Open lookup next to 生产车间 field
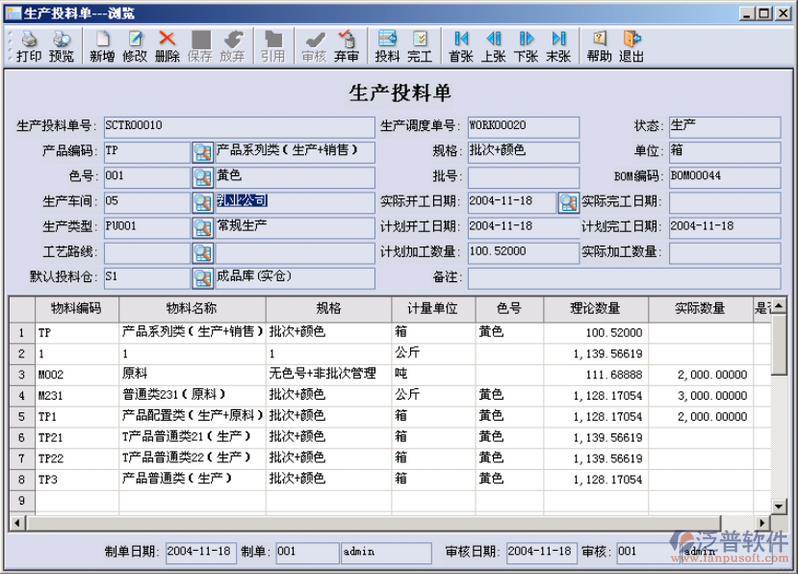 click(x=202, y=202)
